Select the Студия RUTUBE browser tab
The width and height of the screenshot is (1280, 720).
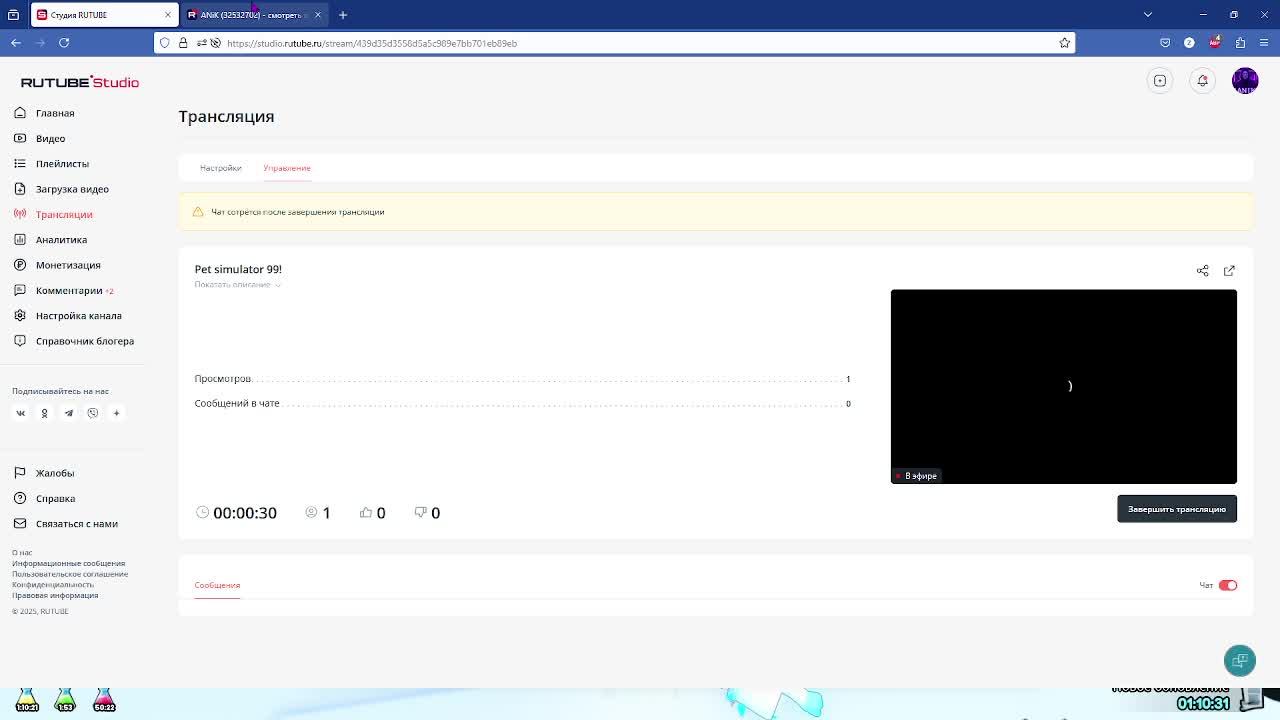(x=104, y=15)
